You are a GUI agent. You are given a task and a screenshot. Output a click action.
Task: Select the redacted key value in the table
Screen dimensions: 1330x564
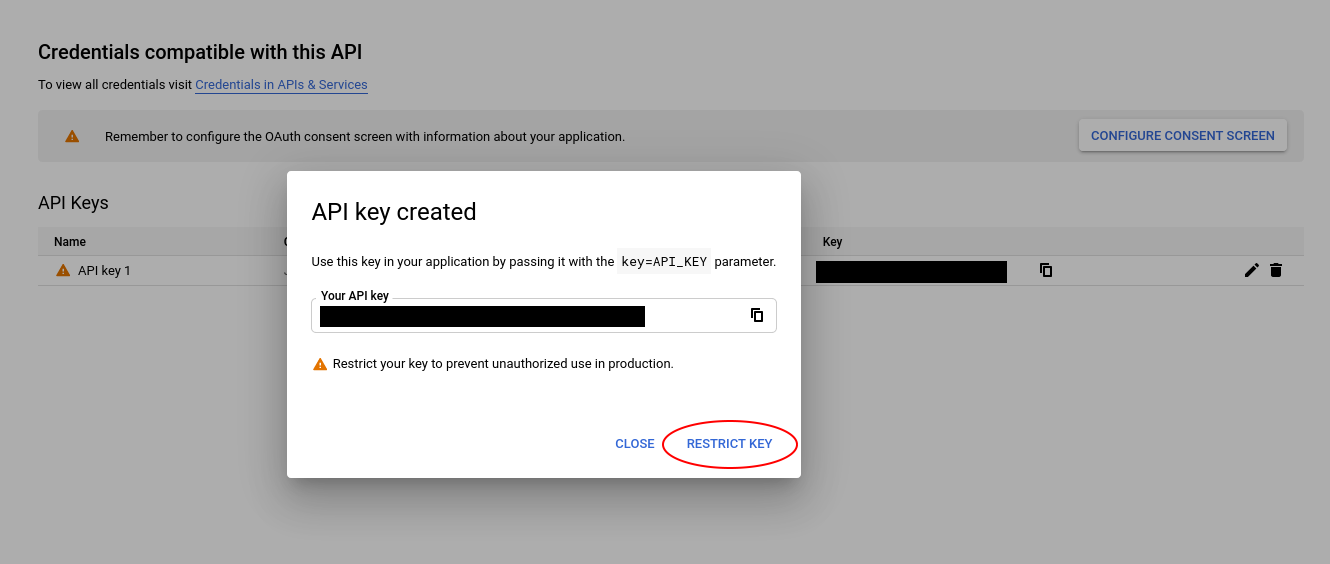(910, 271)
